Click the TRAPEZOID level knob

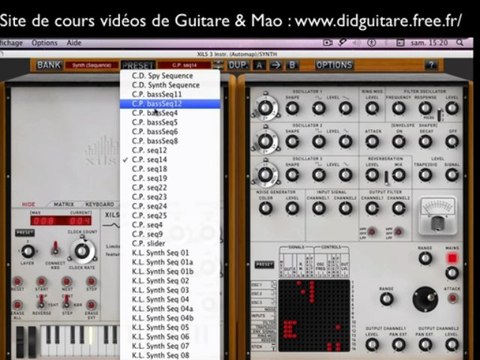pos(425,175)
